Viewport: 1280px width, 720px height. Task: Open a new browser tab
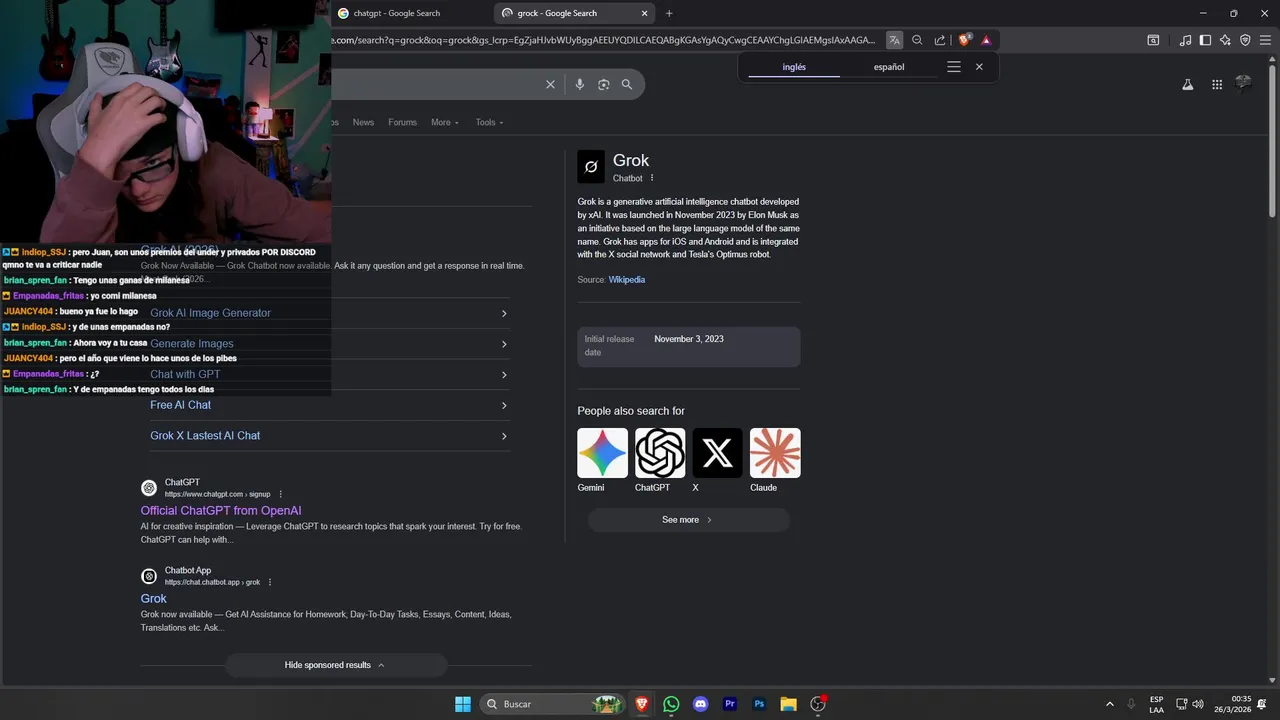669,13
